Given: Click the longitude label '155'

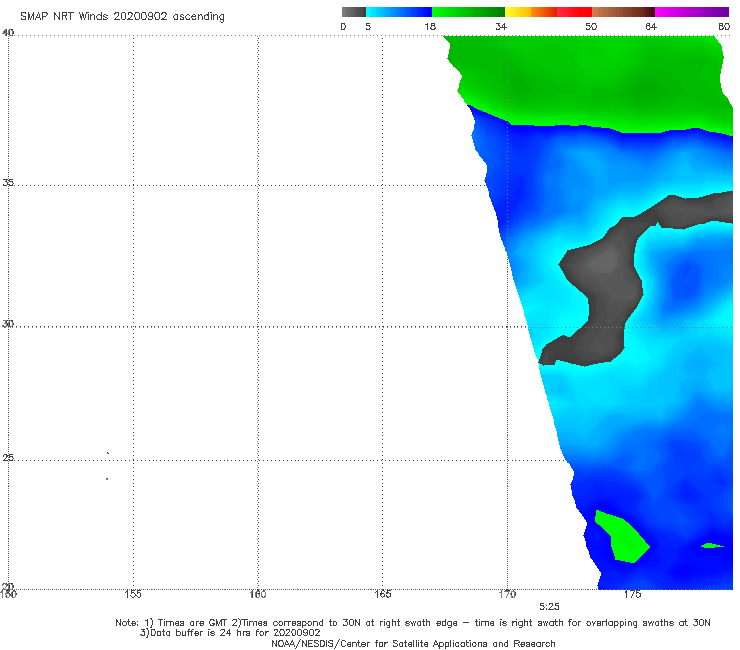Looking at the screenshot, I should point(133,594).
